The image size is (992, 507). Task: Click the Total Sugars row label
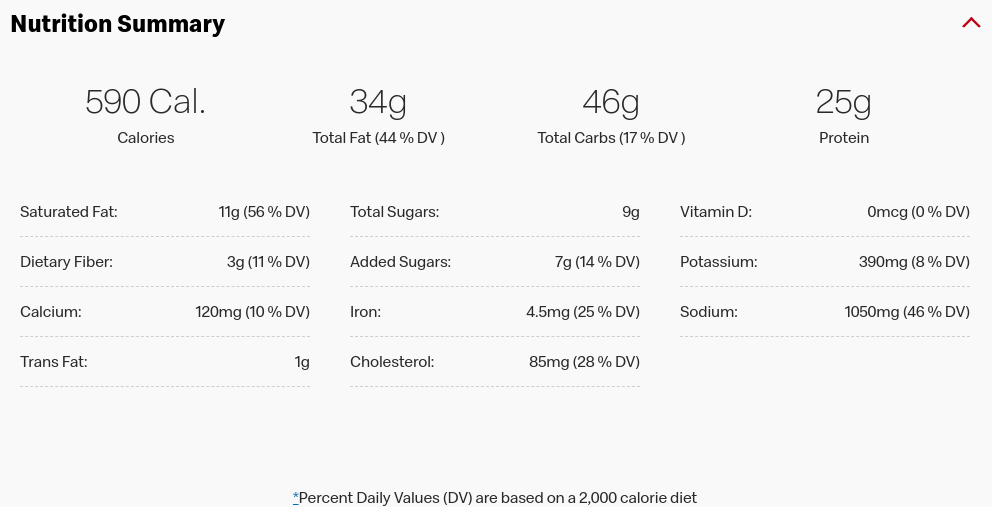click(x=395, y=211)
